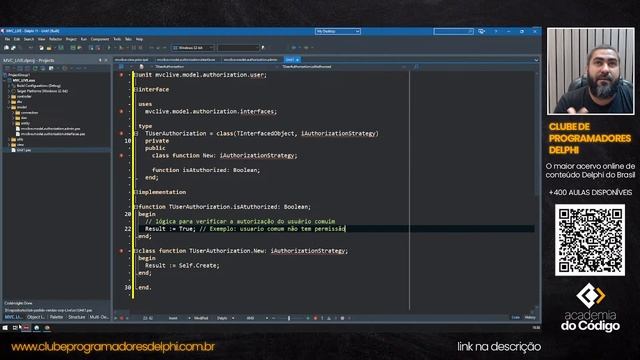This screenshot has width=640, height=360.
Task: Open the Tools menu
Action: click(117, 39)
